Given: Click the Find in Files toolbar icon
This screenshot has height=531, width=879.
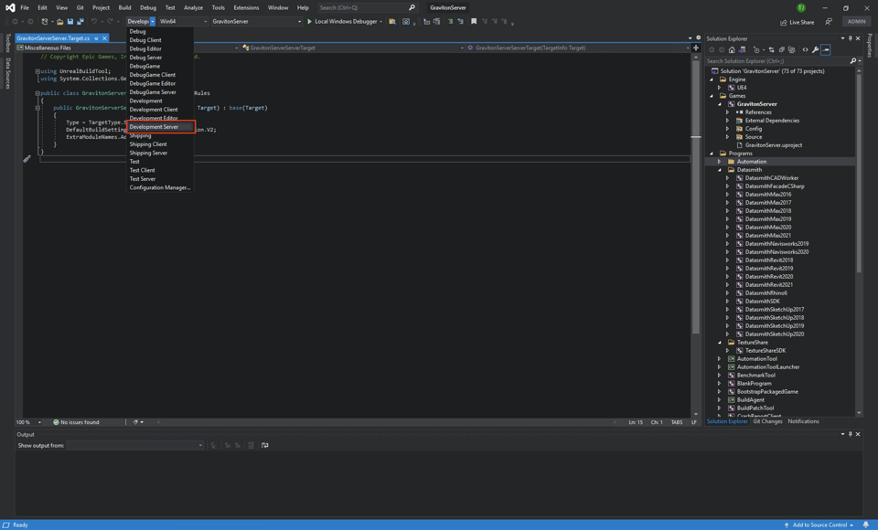Looking at the screenshot, I should (392, 21).
